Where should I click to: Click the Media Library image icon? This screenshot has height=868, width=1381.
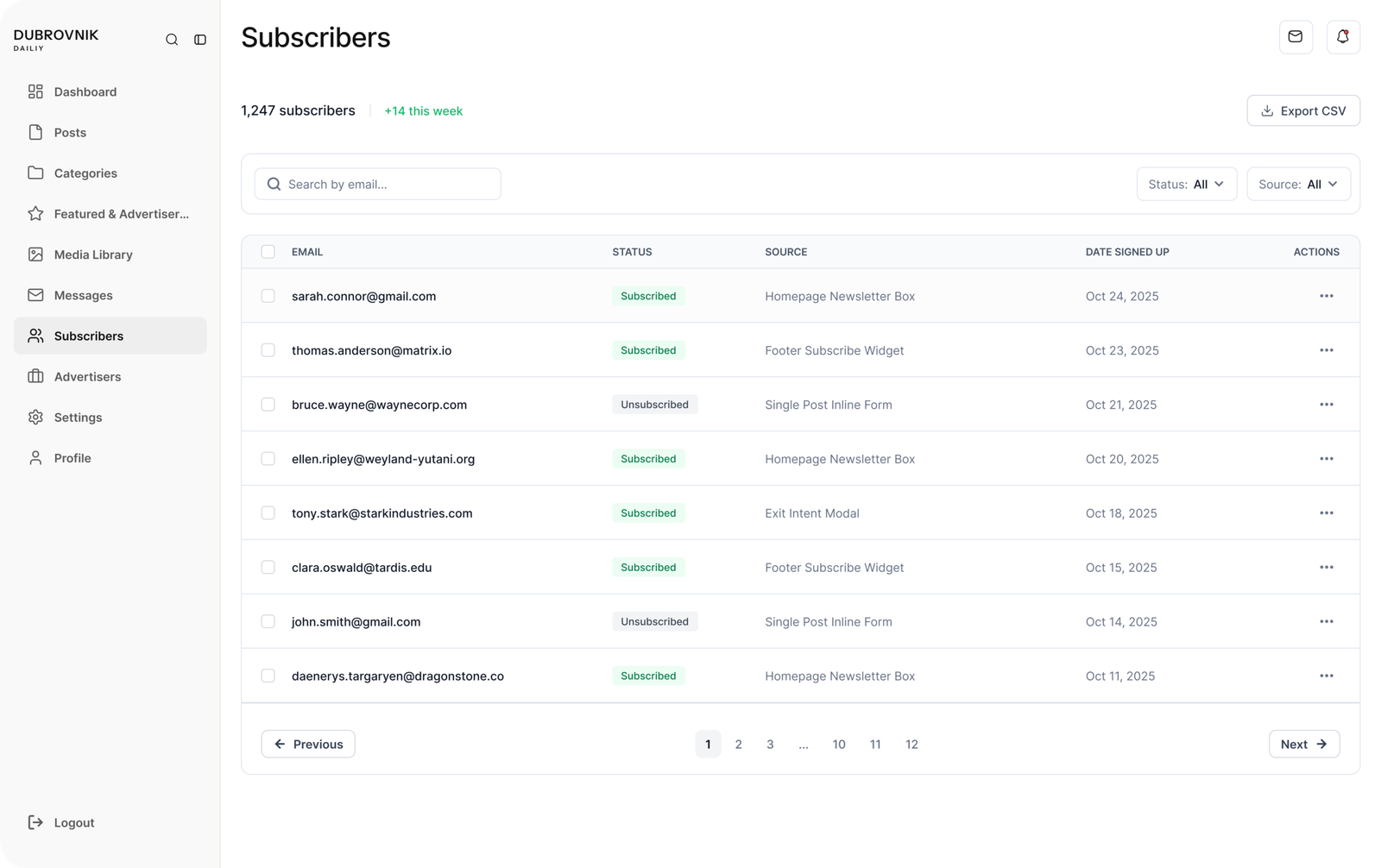(x=35, y=255)
